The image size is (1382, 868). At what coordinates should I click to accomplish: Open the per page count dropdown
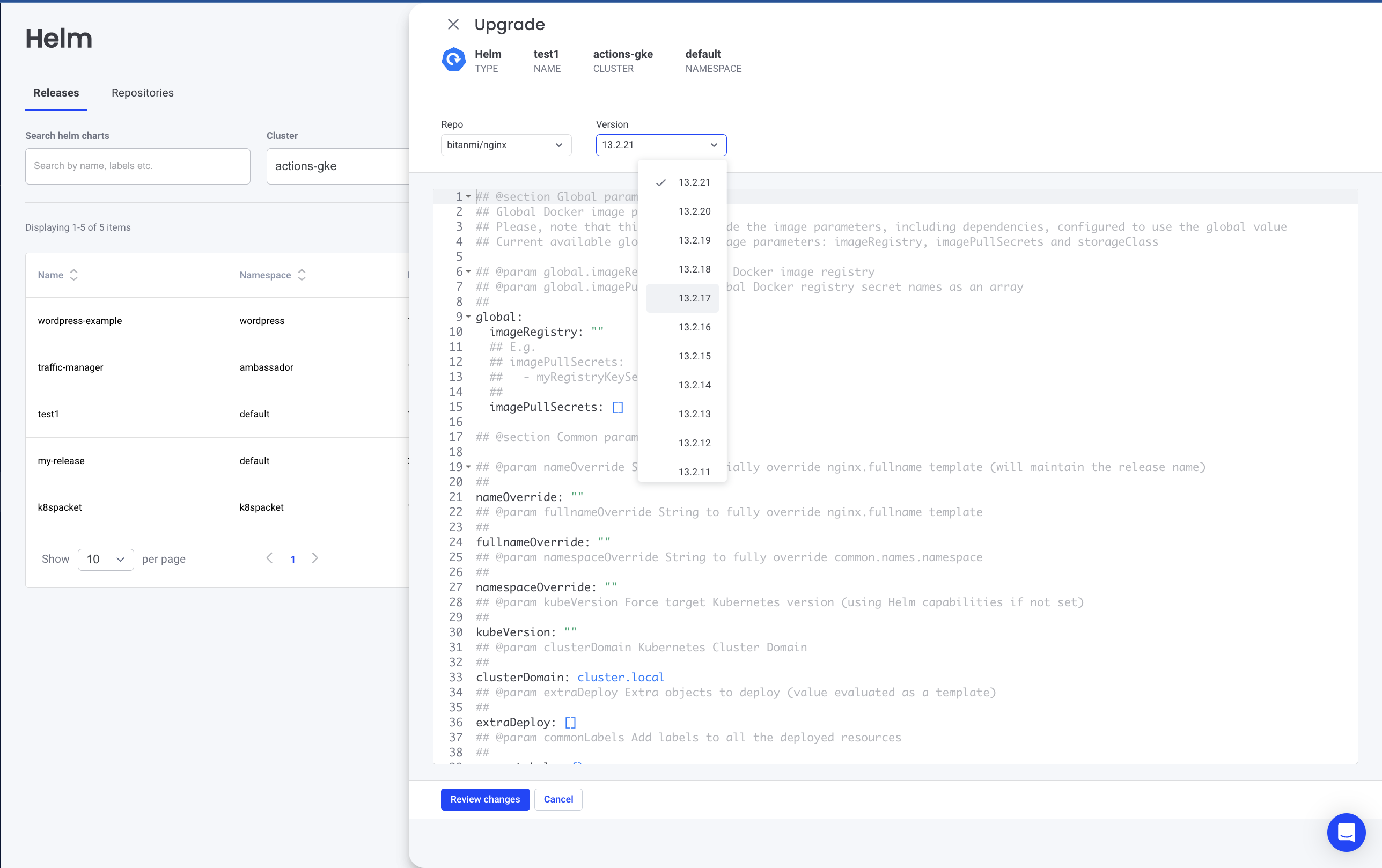coord(106,559)
